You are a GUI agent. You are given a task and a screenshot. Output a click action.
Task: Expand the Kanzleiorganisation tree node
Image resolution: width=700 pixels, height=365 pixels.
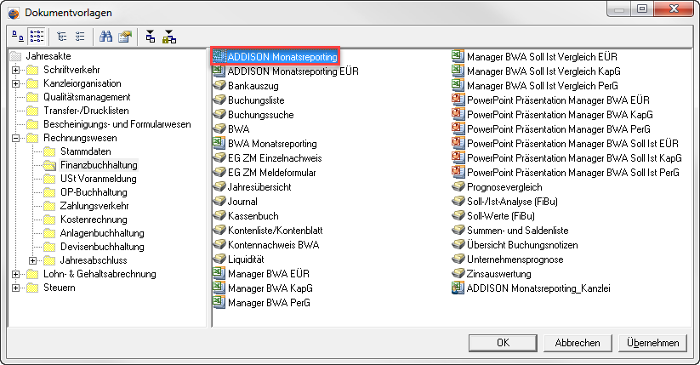[x=16, y=83]
